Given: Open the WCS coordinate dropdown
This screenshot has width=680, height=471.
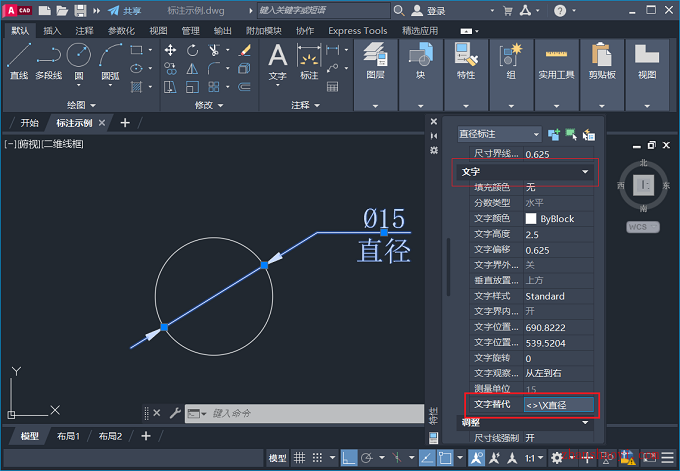Looking at the screenshot, I should pyautogui.click(x=643, y=227).
